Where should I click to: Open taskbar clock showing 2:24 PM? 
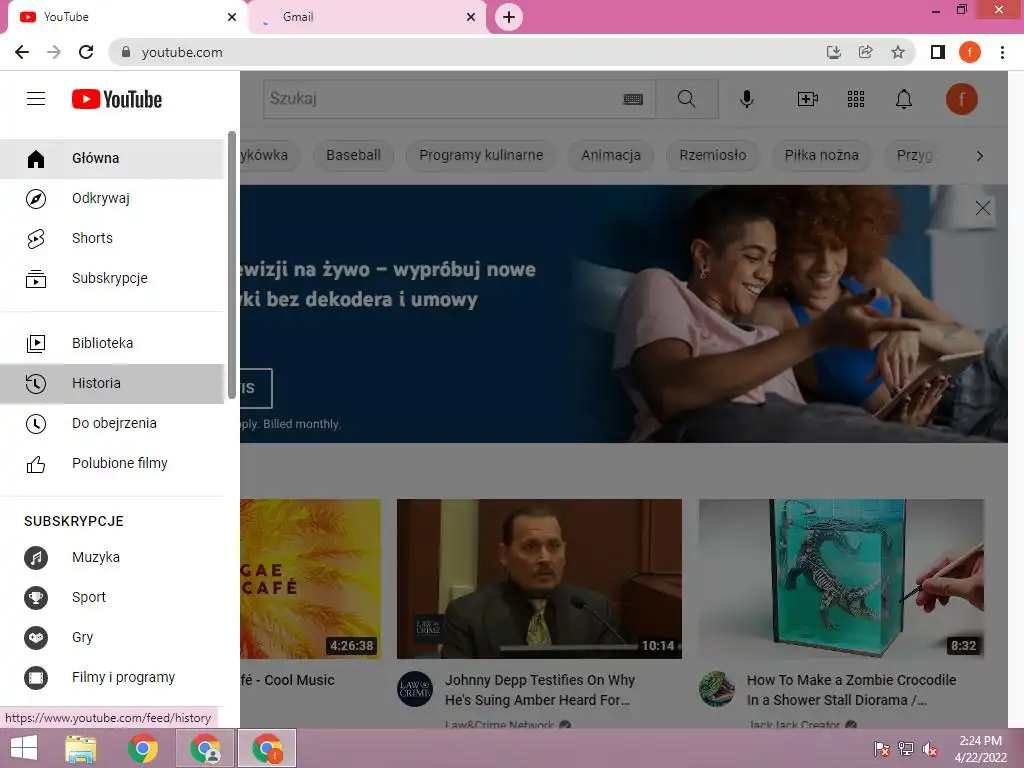[x=980, y=749]
